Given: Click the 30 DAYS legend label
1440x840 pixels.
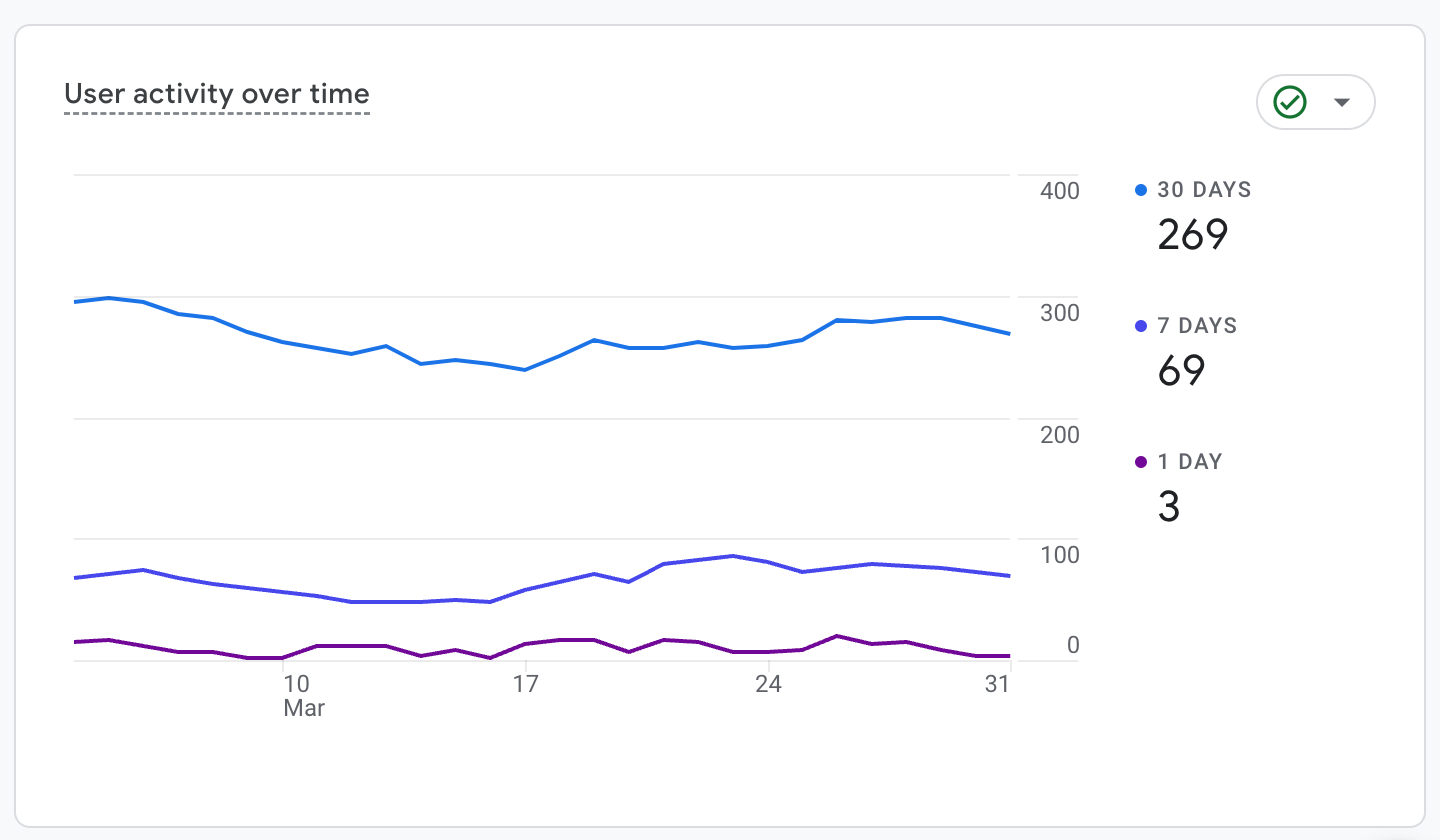Looking at the screenshot, I should pos(1204,190).
